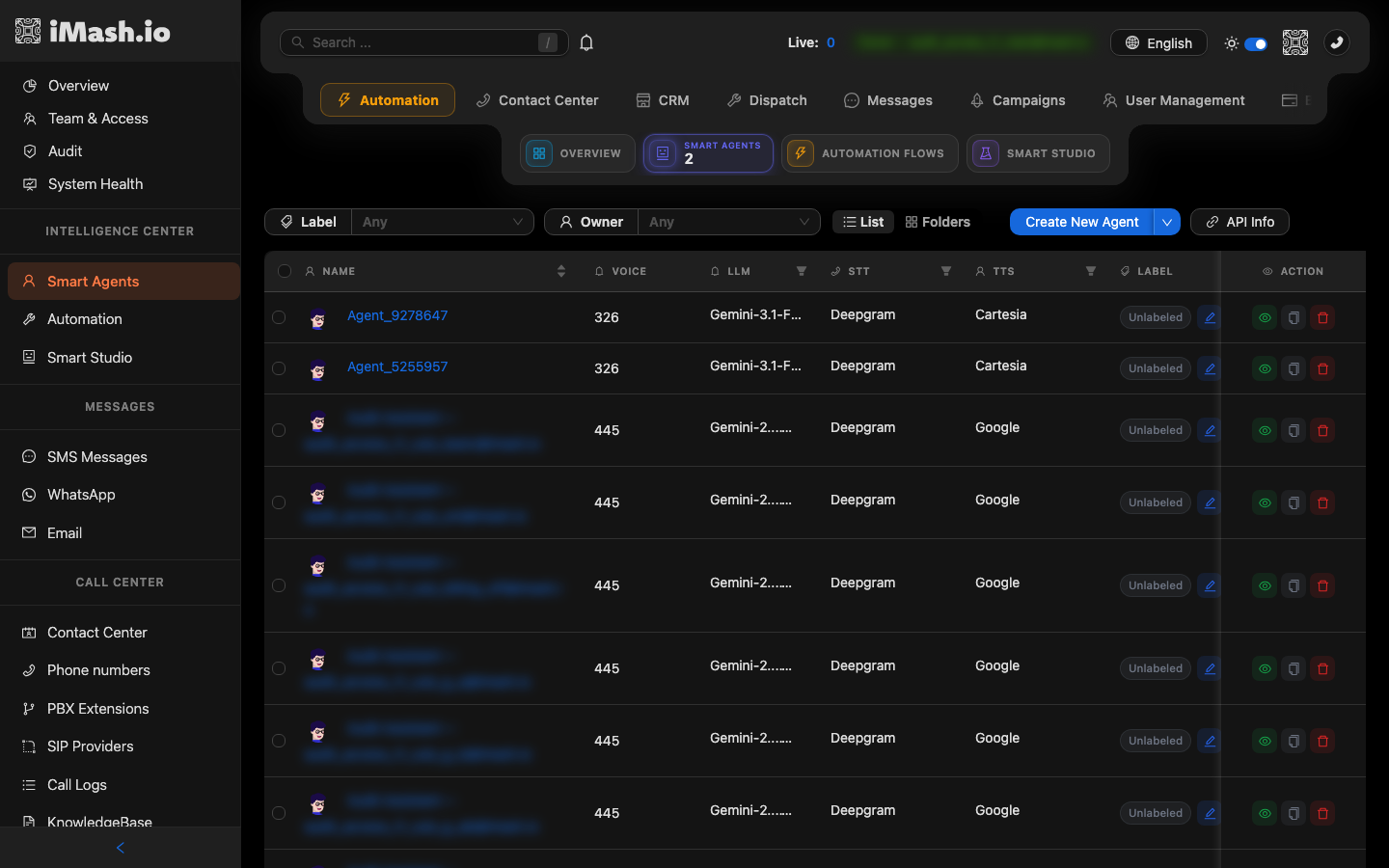Select the Smart Agents sub-tab

pyautogui.click(x=708, y=153)
